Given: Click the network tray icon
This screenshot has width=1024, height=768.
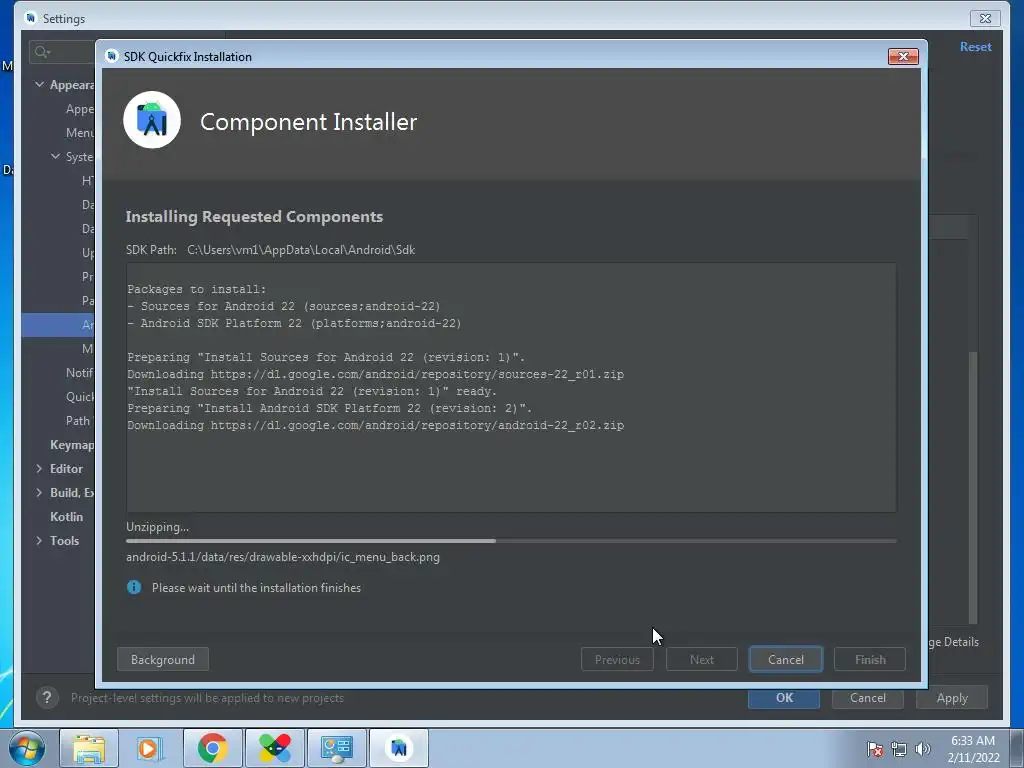Looking at the screenshot, I should coord(899,749).
